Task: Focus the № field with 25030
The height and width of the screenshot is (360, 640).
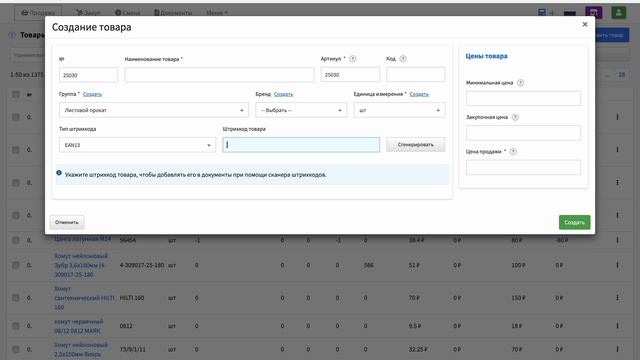Action: 89,75
